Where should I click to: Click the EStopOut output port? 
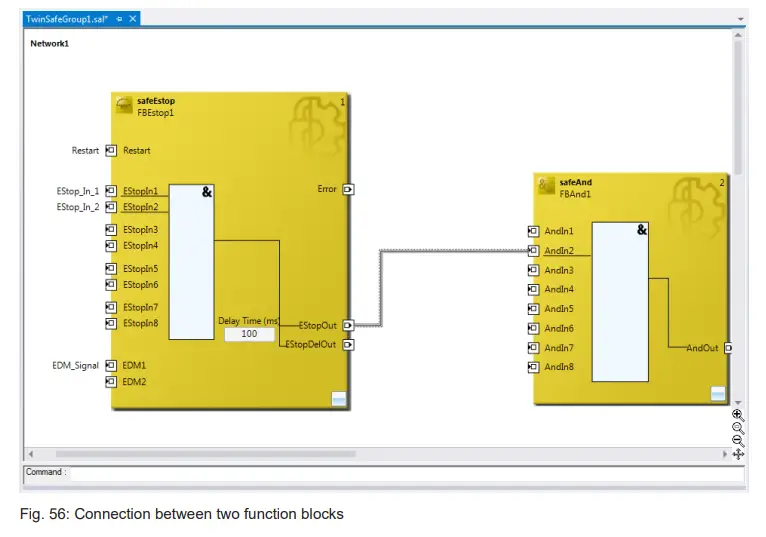pos(348,325)
